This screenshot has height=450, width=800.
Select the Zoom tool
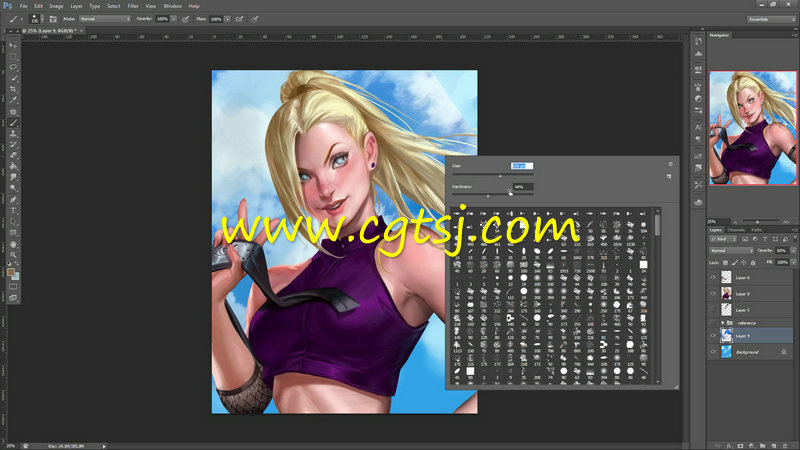[x=13, y=255]
